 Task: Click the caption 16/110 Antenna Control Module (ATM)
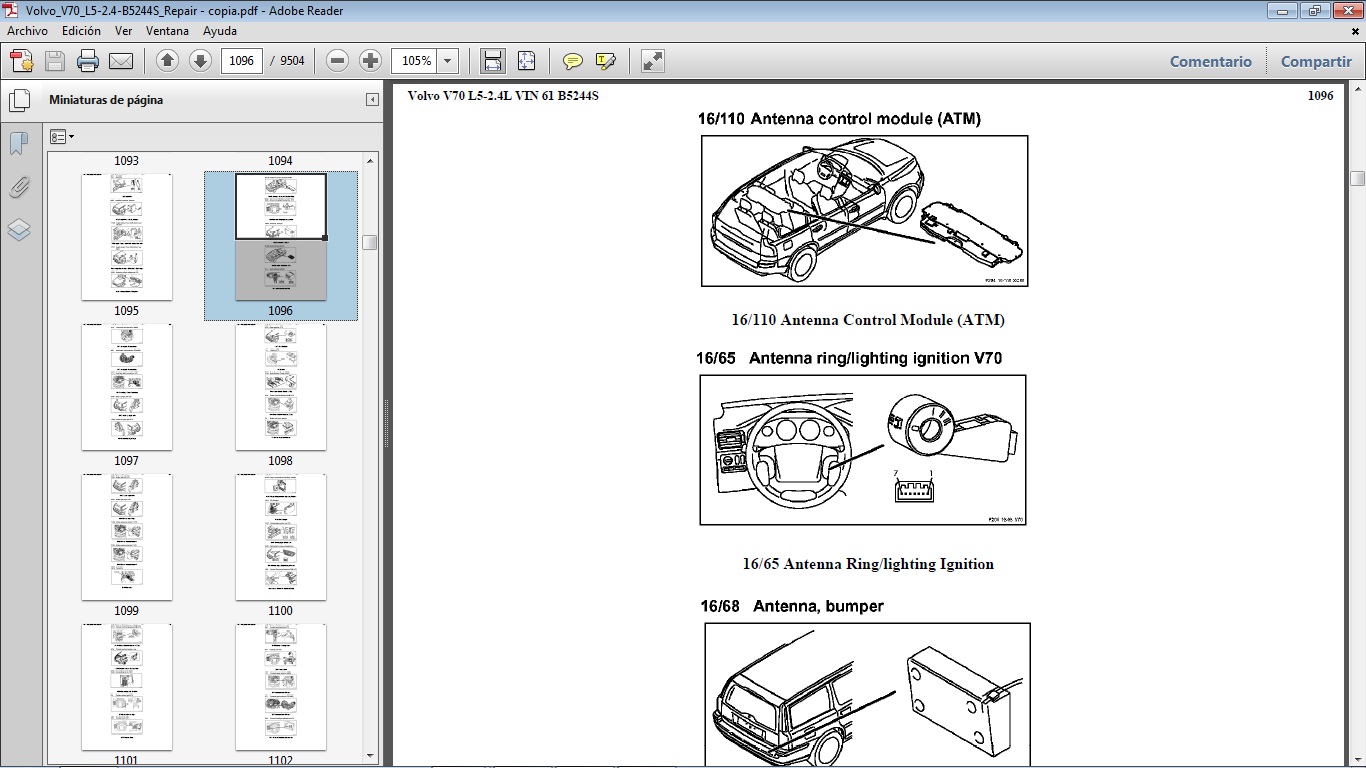tap(868, 320)
